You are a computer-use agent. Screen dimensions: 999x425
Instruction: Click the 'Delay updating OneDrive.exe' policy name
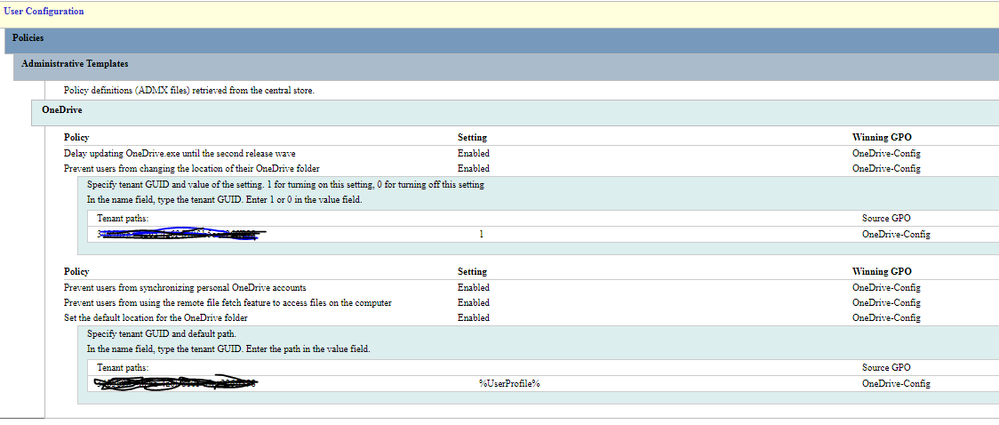click(x=180, y=154)
